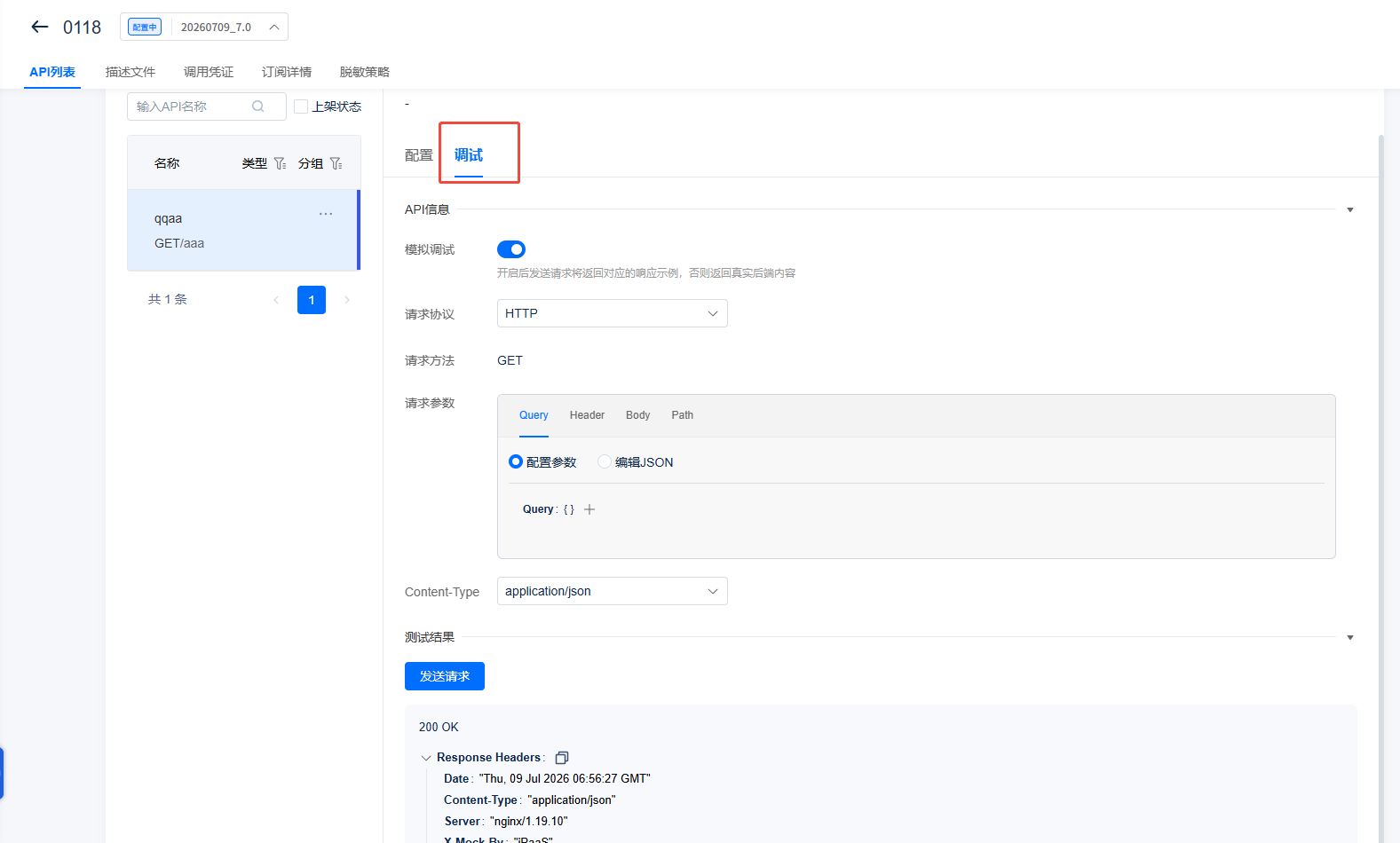Open the 订阅详情 tab
The width and height of the screenshot is (1400, 843).
[287, 72]
